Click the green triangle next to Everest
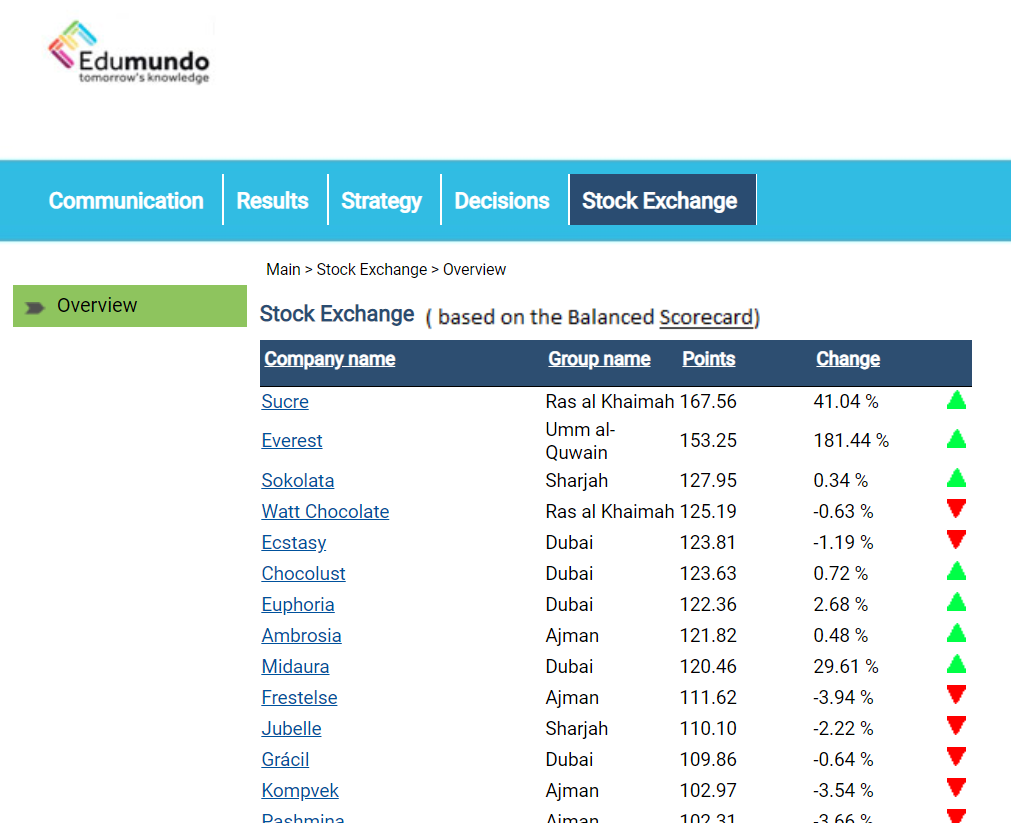 tap(956, 438)
